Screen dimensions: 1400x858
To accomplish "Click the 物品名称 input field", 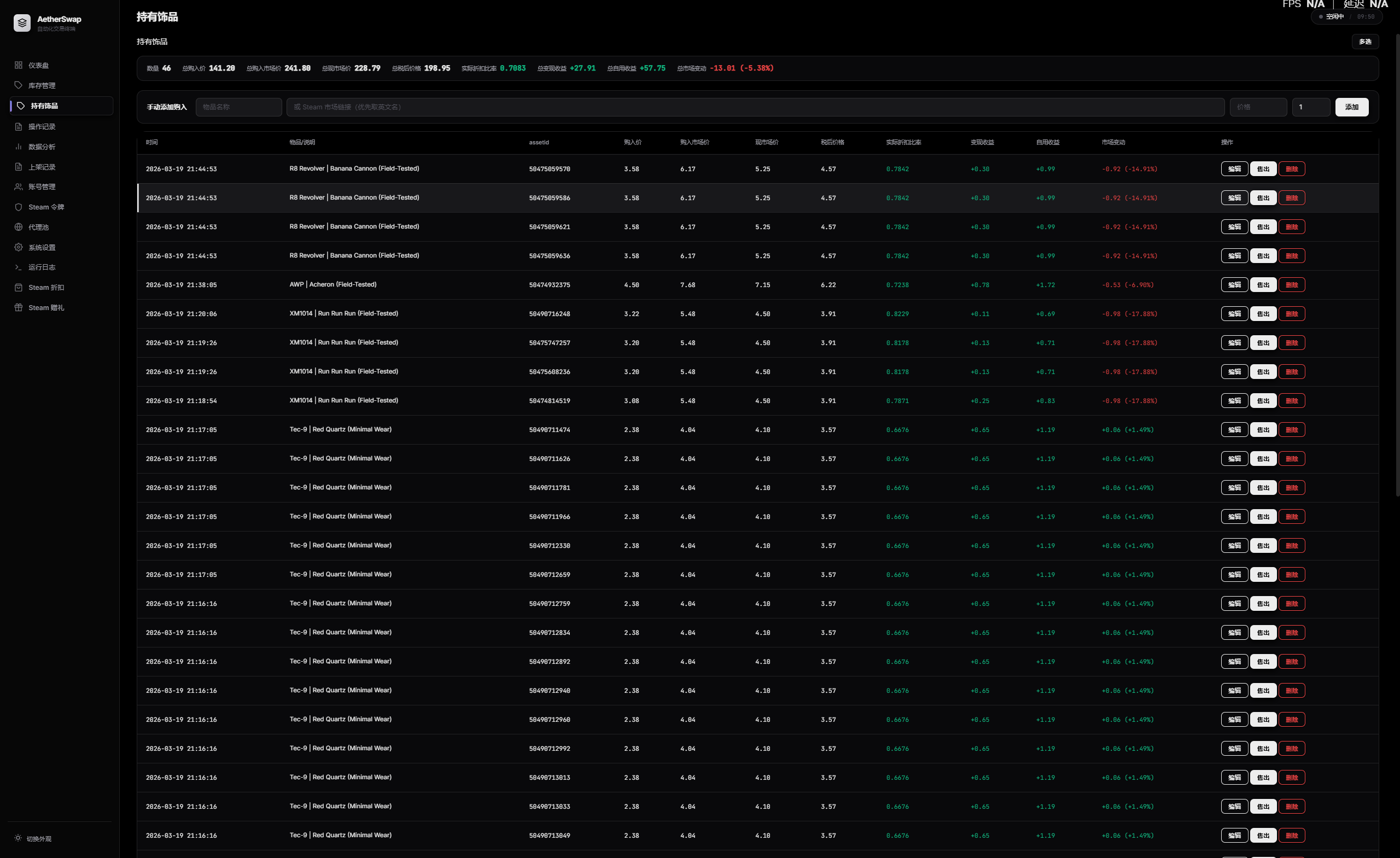I will (238, 107).
